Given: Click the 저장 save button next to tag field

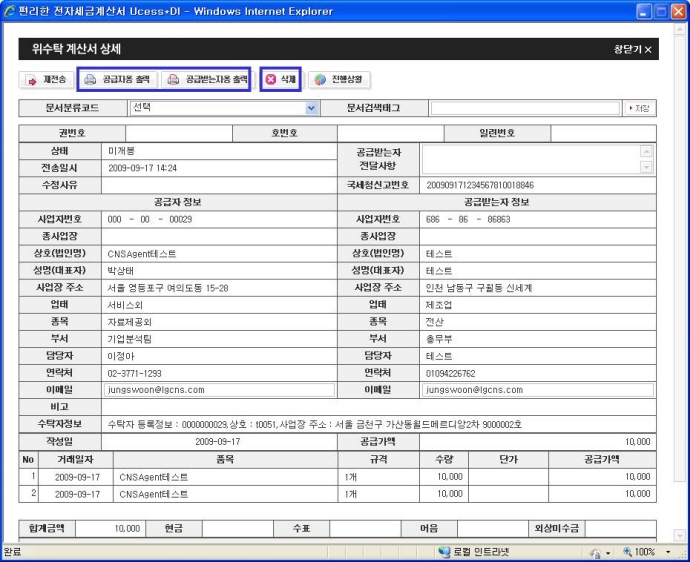Looking at the screenshot, I should [638, 108].
